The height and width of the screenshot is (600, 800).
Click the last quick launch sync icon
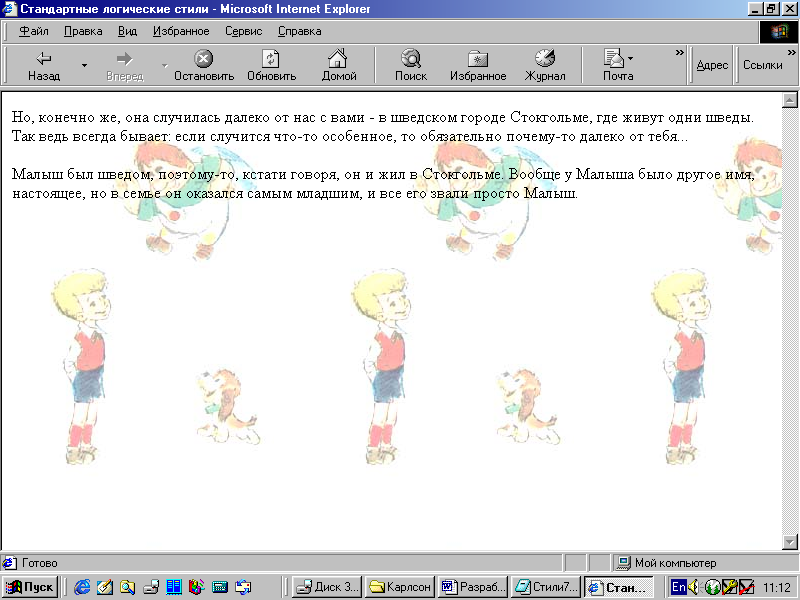(x=243, y=587)
